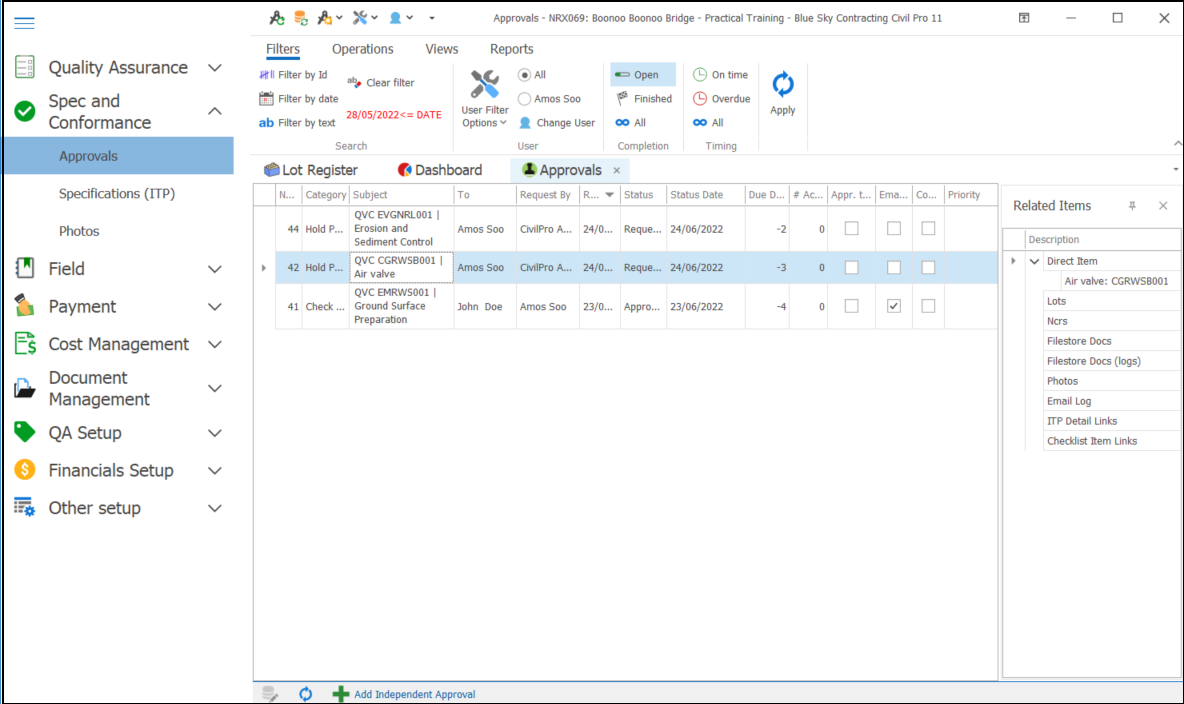Click the hamburger menu icon
Image resolution: width=1184 pixels, height=704 pixels.
click(x=24, y=23)
